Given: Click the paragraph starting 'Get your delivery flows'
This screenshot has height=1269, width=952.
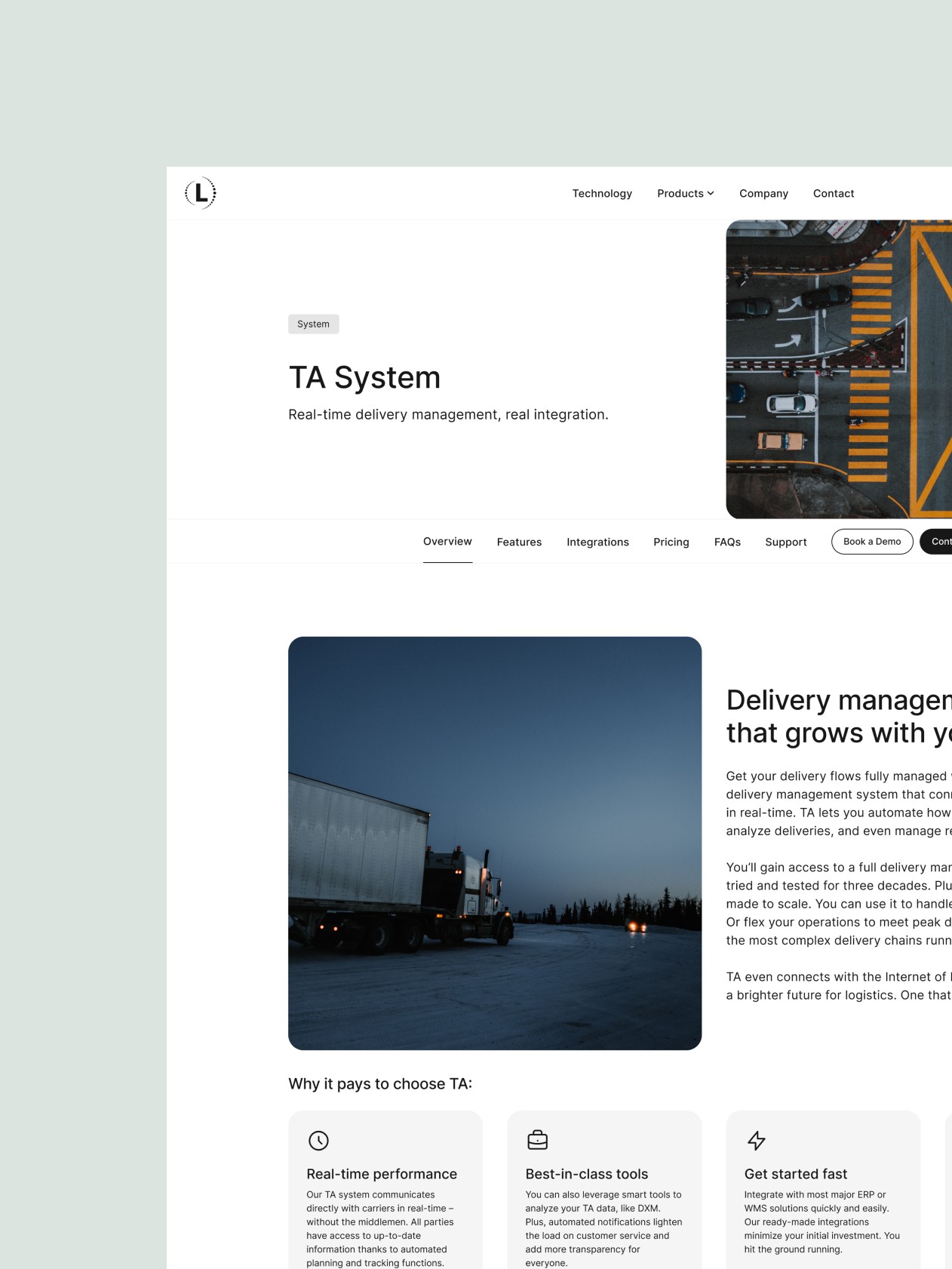Looking at the screenshot, I should [x=839, y=803].
